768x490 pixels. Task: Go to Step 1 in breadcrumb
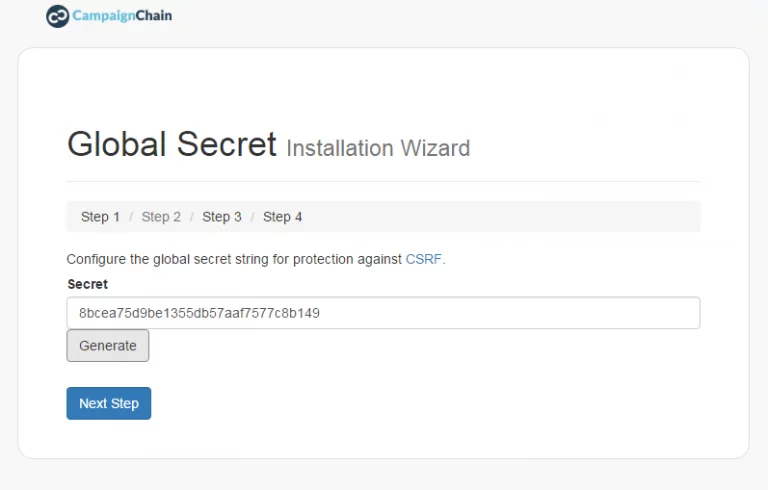100,217
